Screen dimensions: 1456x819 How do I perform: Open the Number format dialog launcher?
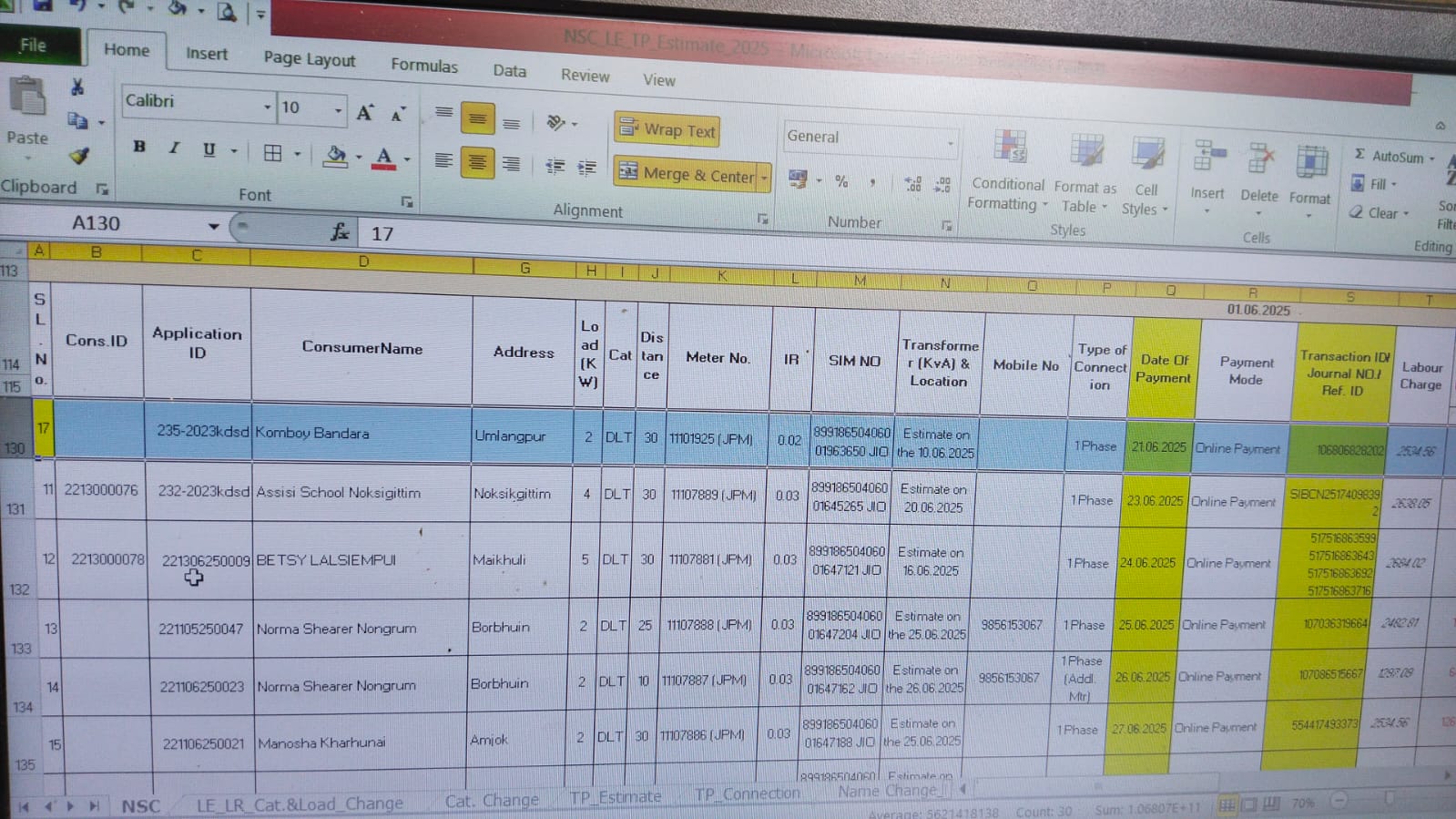pos(947,225)
